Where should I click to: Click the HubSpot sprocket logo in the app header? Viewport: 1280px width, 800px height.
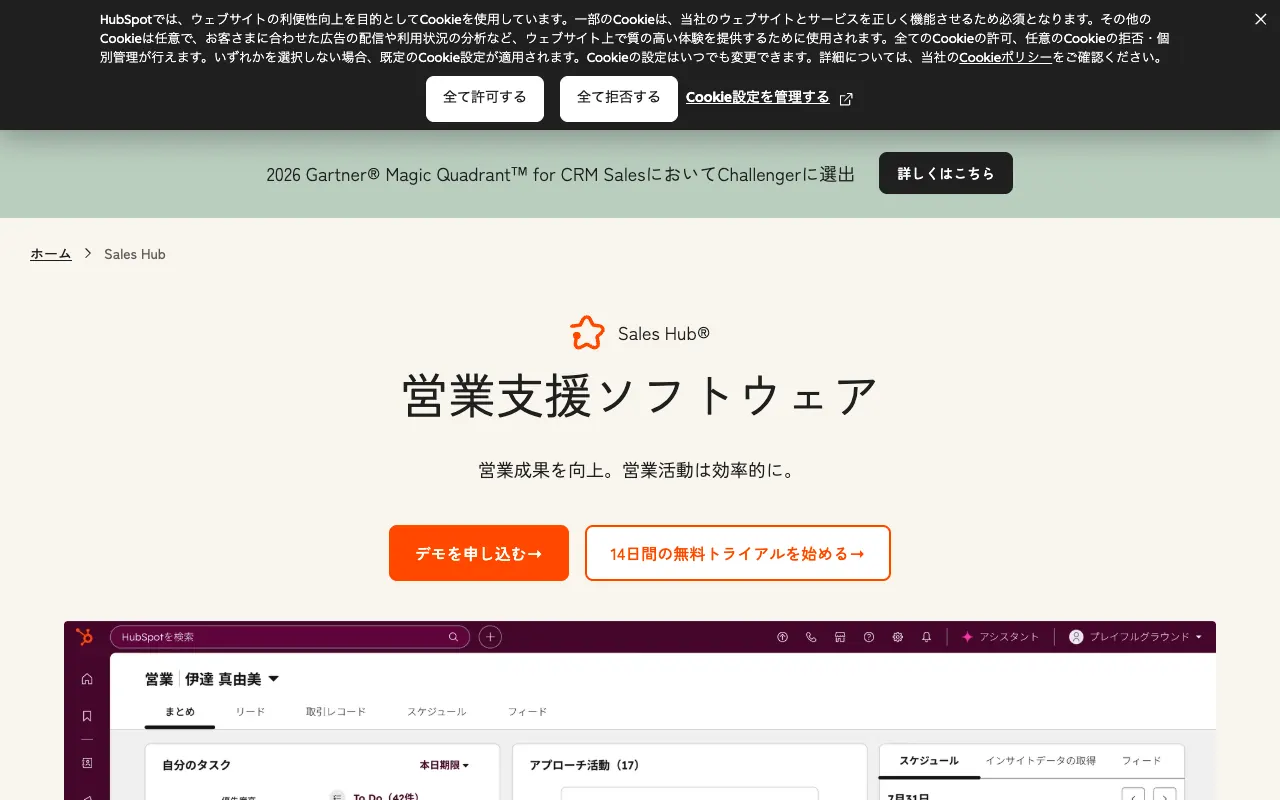click(x=85, y=637)
